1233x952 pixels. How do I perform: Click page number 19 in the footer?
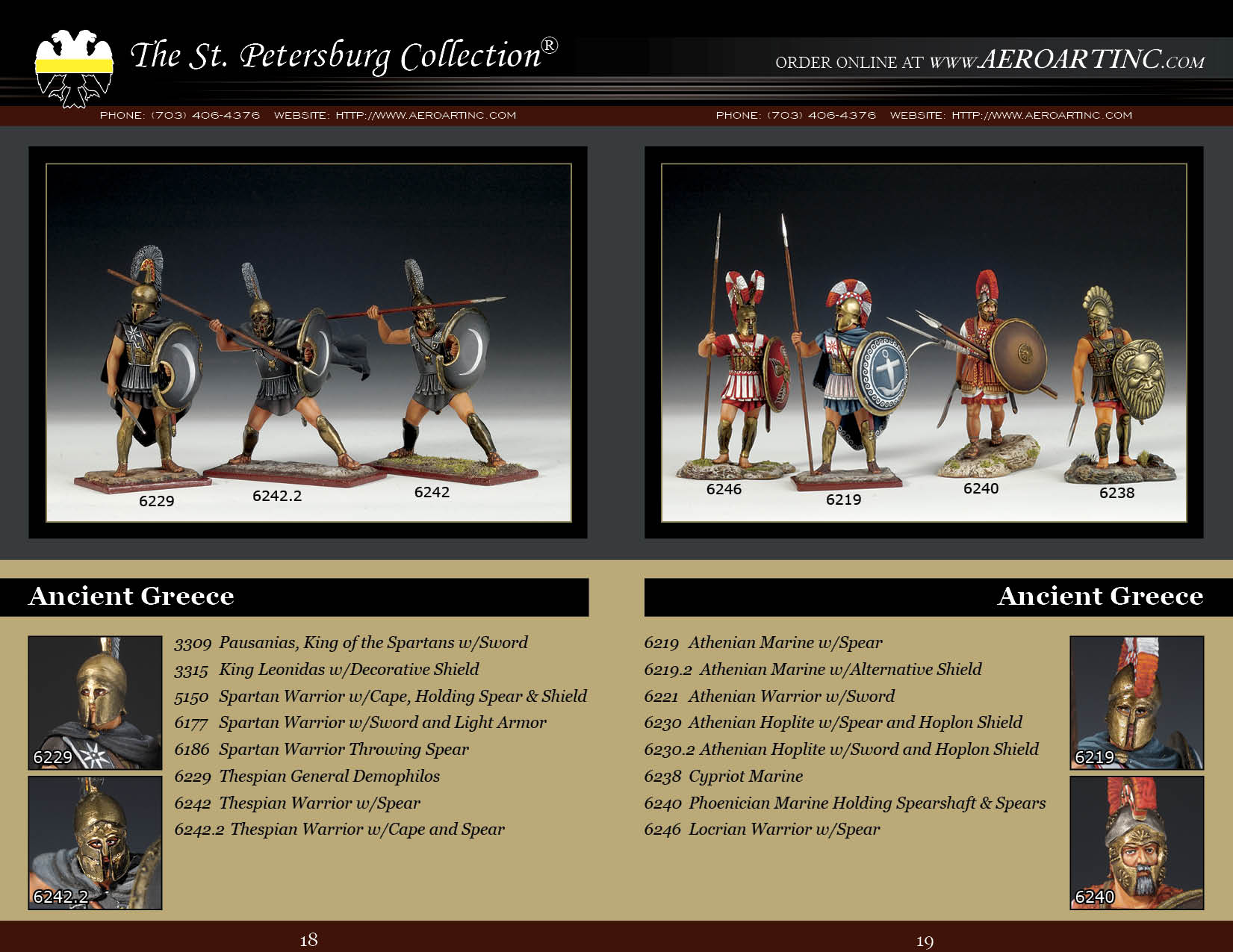point(925,941)
